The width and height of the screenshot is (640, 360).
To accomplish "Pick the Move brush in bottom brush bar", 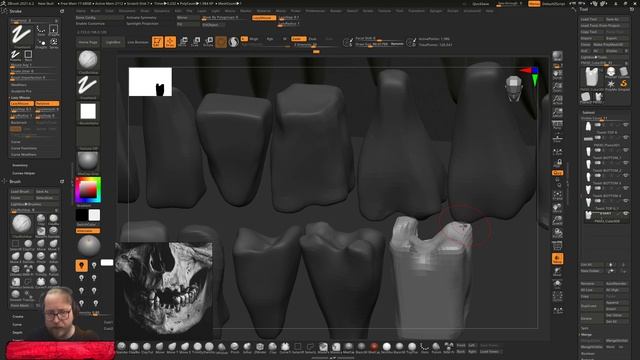I will click(160, 347).
